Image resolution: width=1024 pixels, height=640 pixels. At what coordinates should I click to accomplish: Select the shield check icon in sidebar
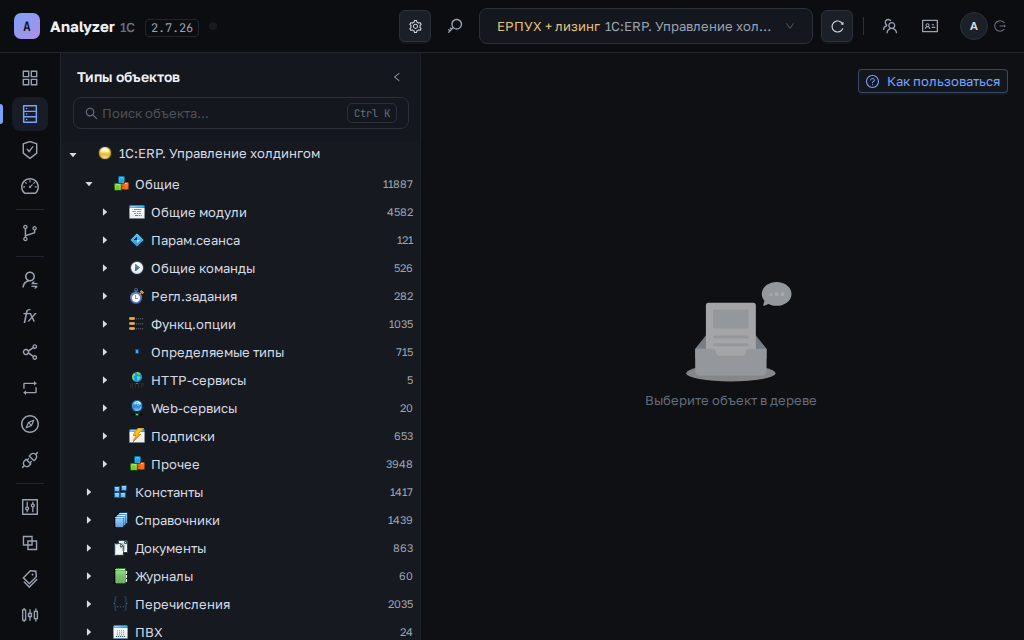click(30, 150)
